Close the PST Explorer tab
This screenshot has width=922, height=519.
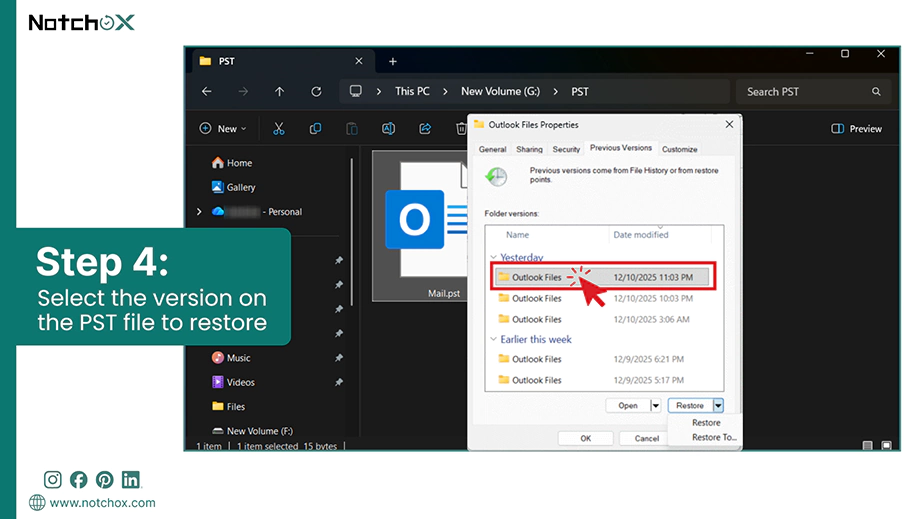(359, 61)
